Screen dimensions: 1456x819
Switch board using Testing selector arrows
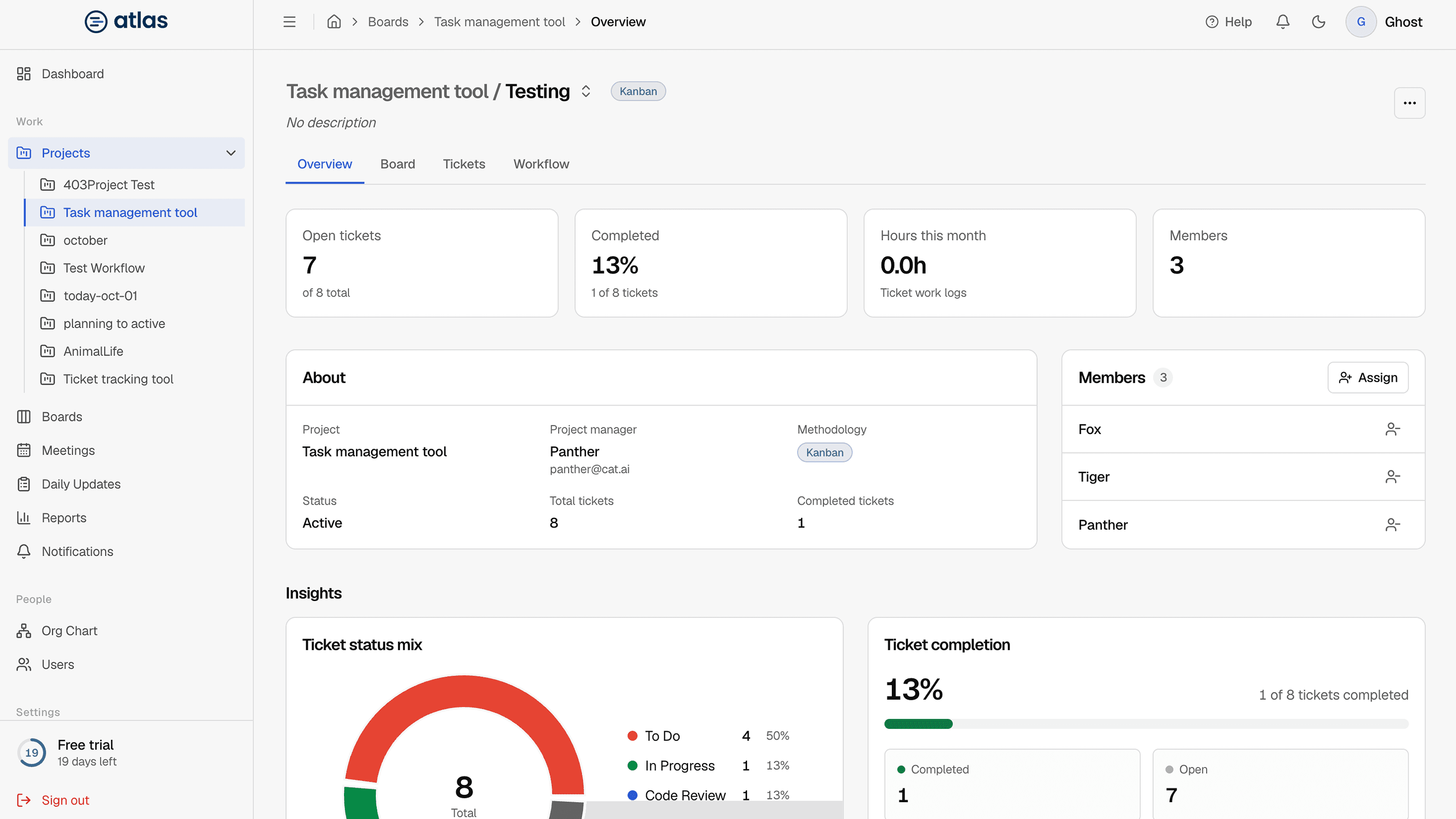[x=586, y=91]
